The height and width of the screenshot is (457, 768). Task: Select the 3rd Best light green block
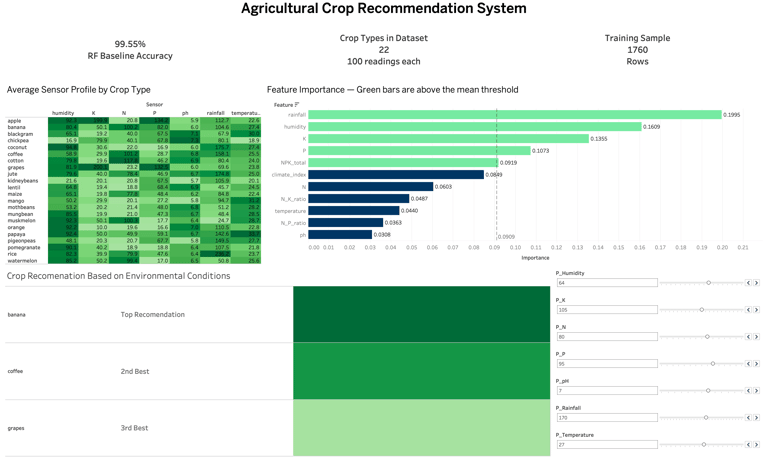[x=422, y=428]
